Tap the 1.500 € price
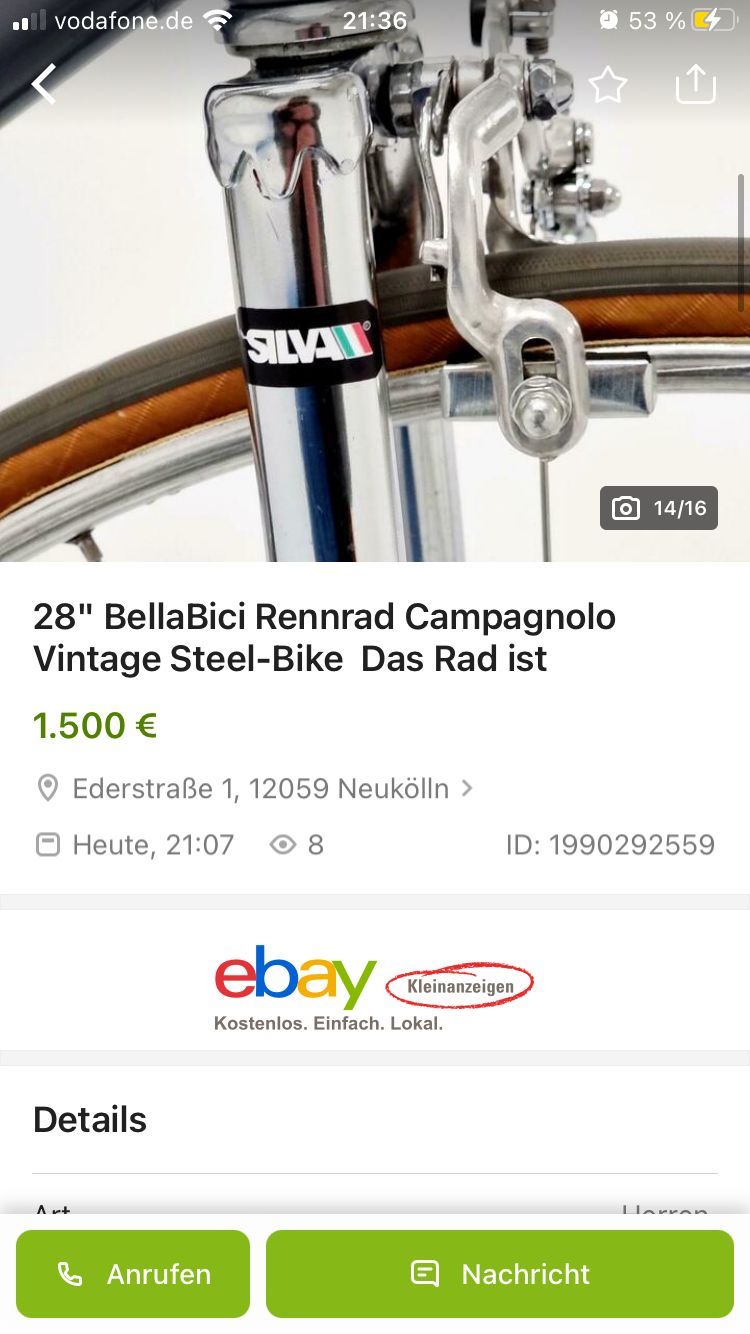The height and width of the screenshot is (1334, 750). click(95, 726)
